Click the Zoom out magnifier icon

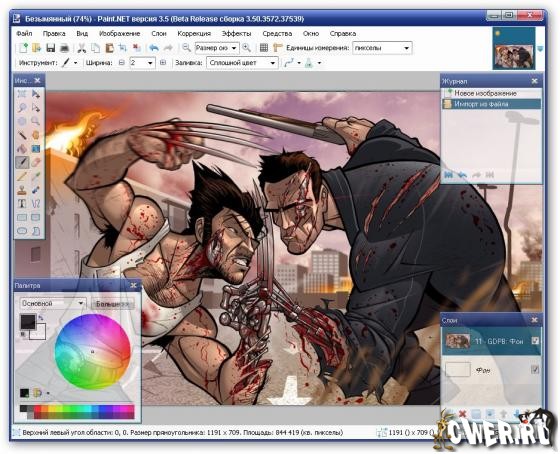(186, 48)
